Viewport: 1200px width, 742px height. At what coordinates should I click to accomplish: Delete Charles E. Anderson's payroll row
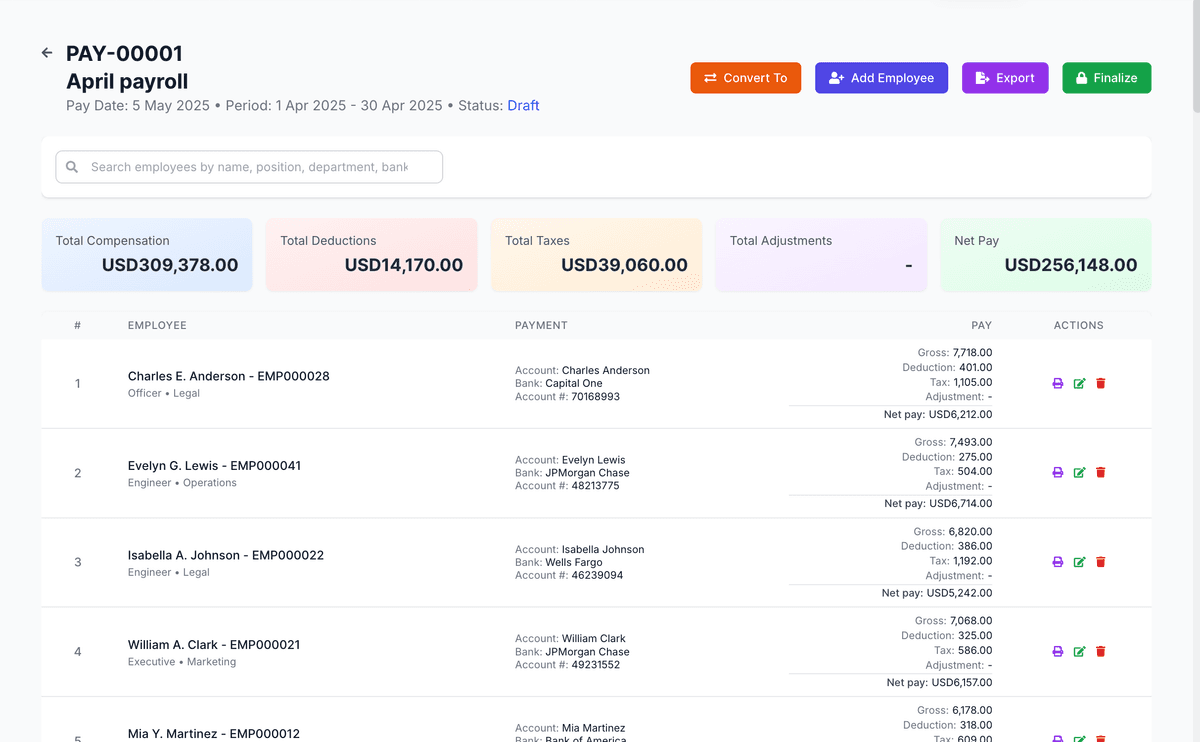click(x=1101, y=383)
